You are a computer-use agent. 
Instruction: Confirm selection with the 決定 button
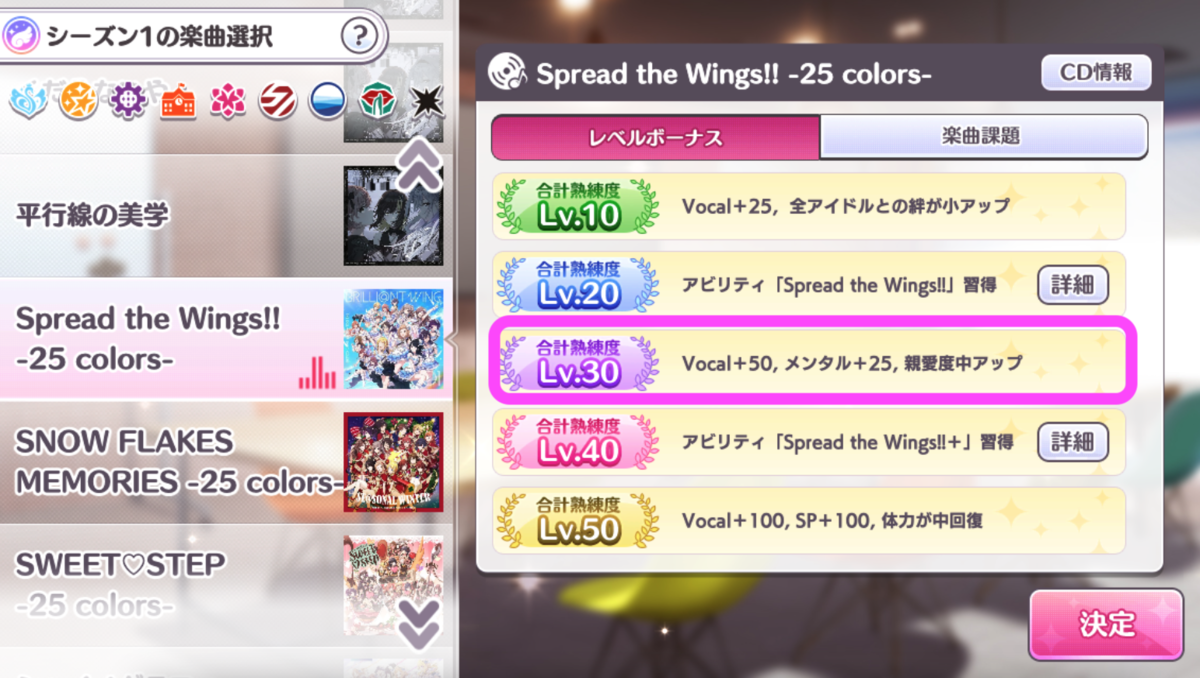1107,624
